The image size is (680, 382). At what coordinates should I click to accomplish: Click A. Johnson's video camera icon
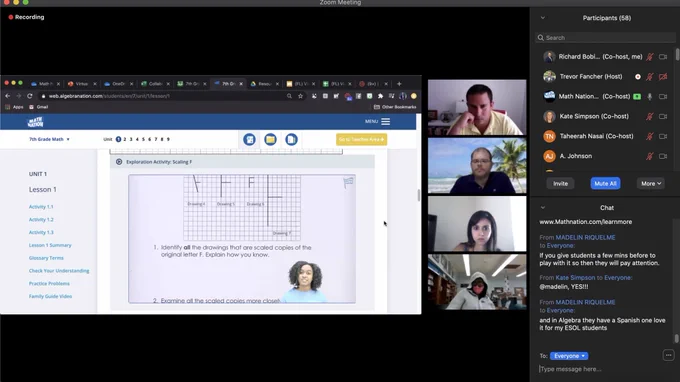coord(663,156)
